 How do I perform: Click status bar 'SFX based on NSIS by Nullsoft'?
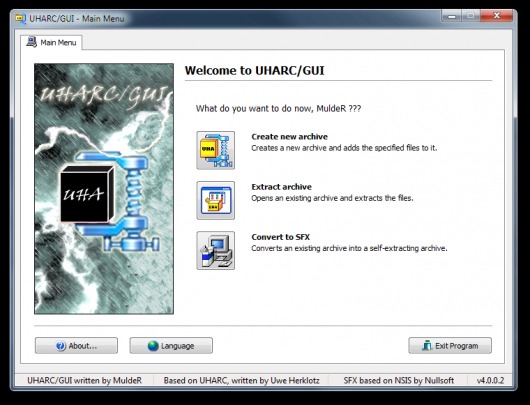point(399,380)
